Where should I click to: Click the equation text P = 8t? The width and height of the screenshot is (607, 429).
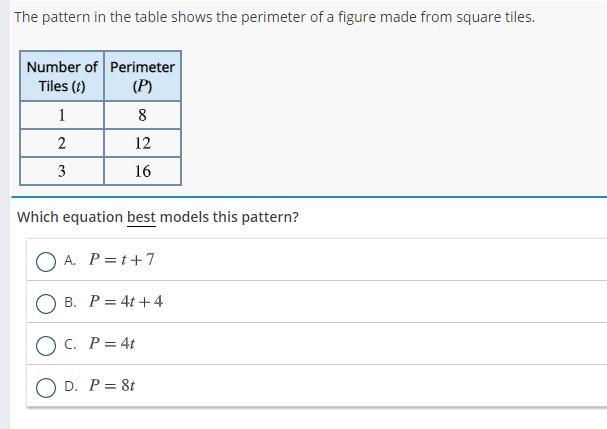[x=111, y=385]
